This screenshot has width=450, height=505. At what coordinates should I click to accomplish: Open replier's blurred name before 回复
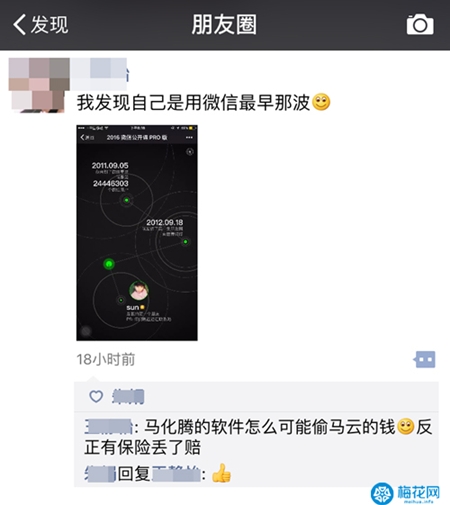(x=100, y=474)
